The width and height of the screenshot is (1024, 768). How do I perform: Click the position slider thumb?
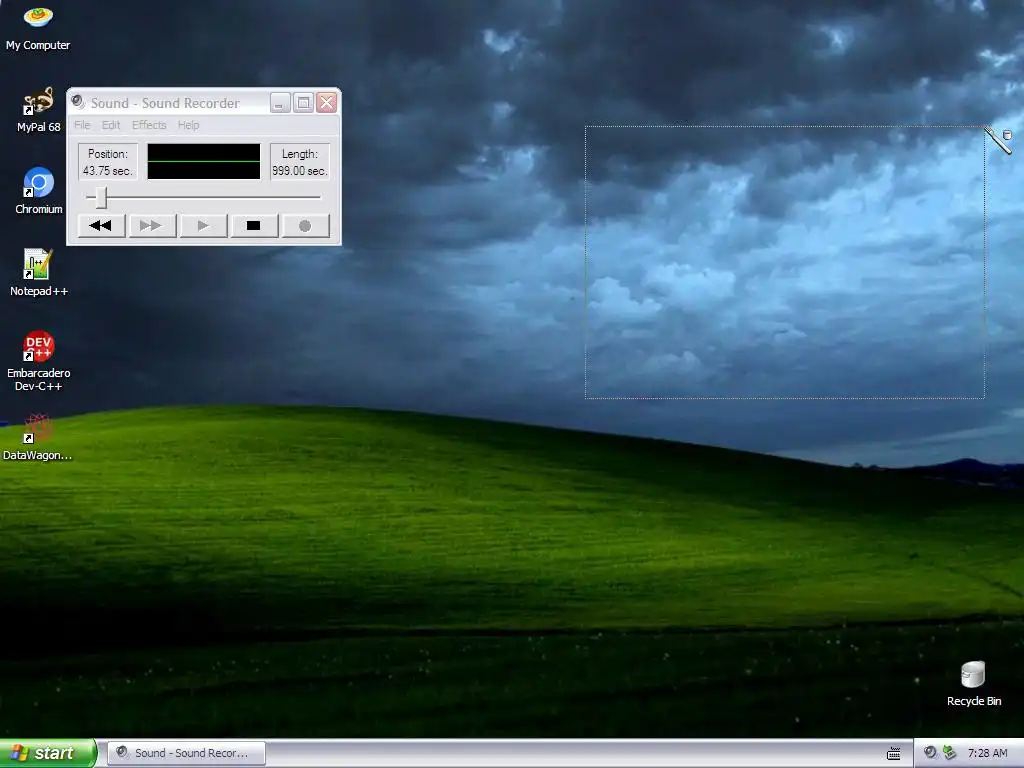coord(101,197)
